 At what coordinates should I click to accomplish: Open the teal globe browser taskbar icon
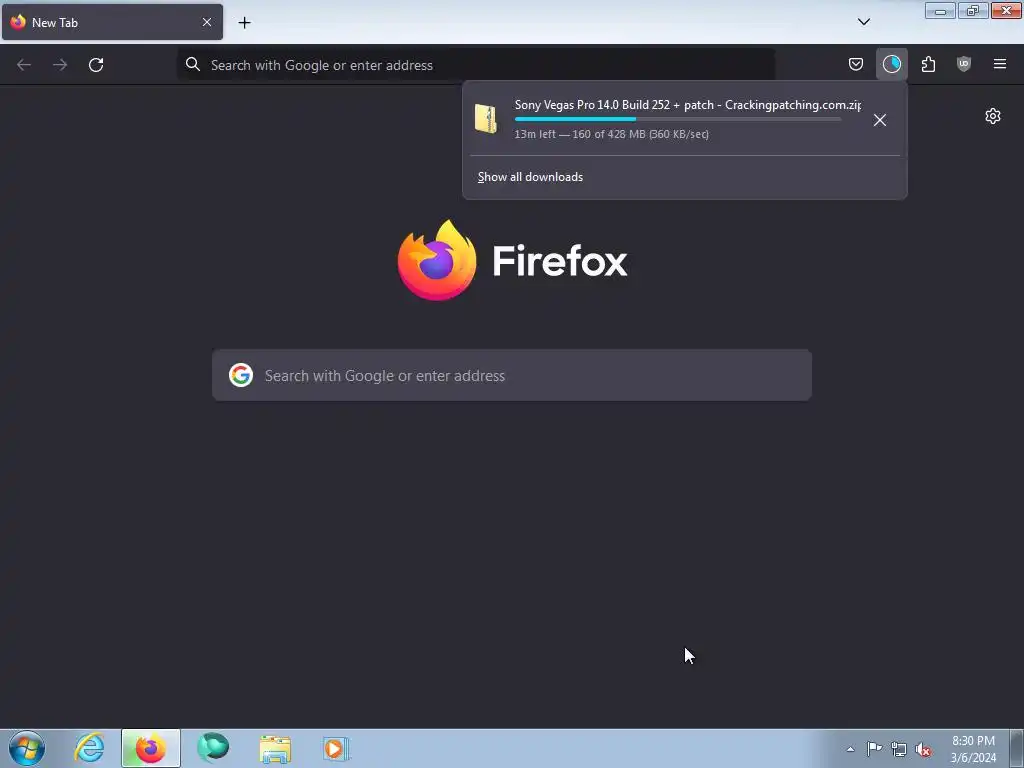[213, 748]
